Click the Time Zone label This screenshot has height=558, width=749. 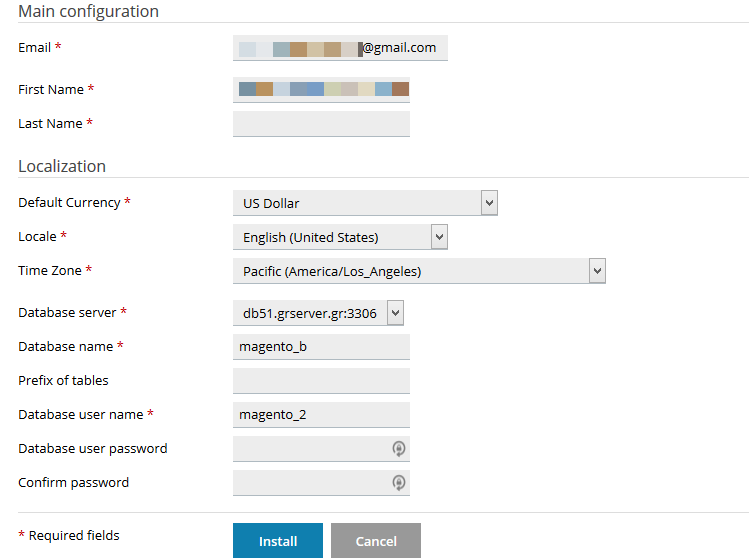click(50, 270)
